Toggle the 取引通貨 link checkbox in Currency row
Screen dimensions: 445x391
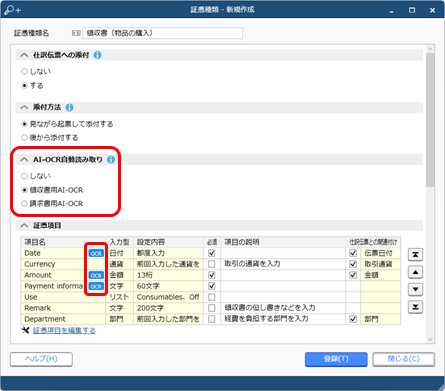point(353,264)
